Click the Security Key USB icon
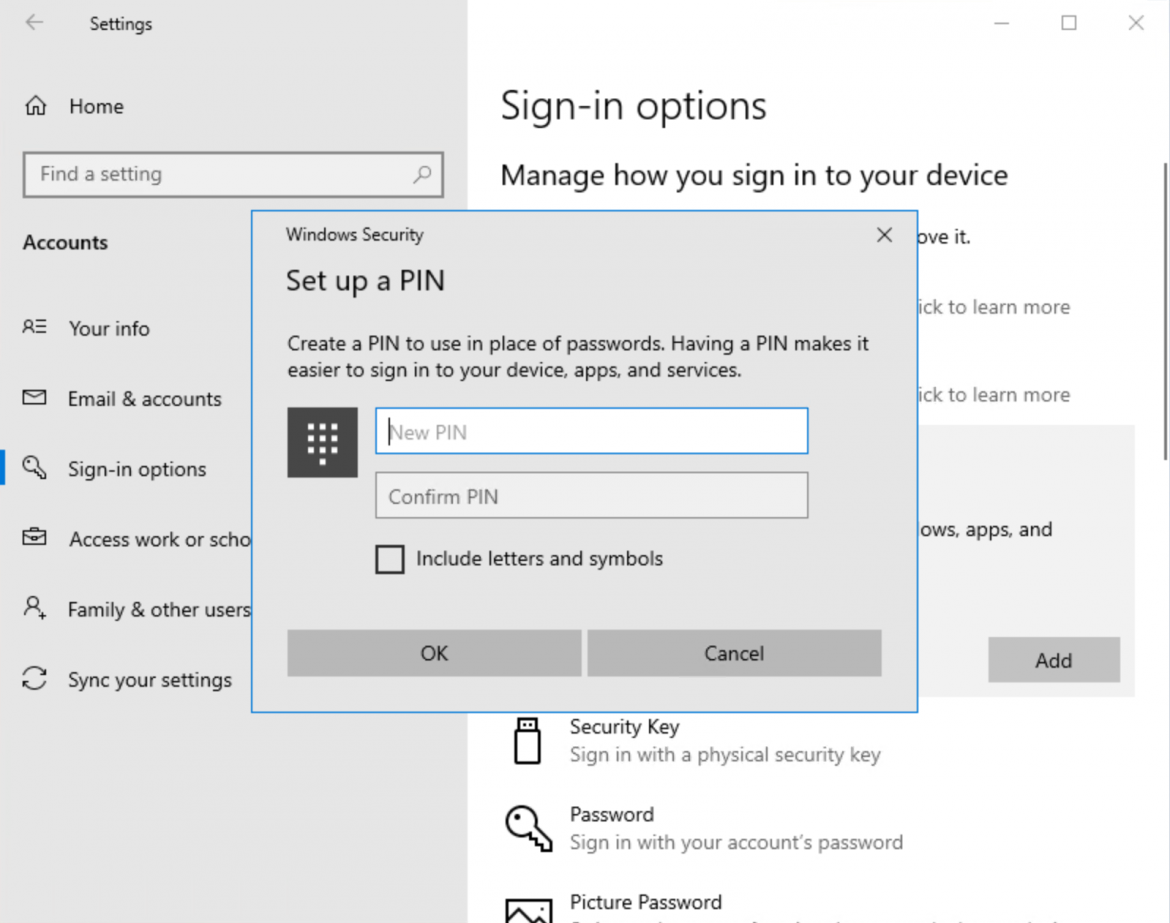The height and width of the screenshot is (923, 1170). [528, 740]
